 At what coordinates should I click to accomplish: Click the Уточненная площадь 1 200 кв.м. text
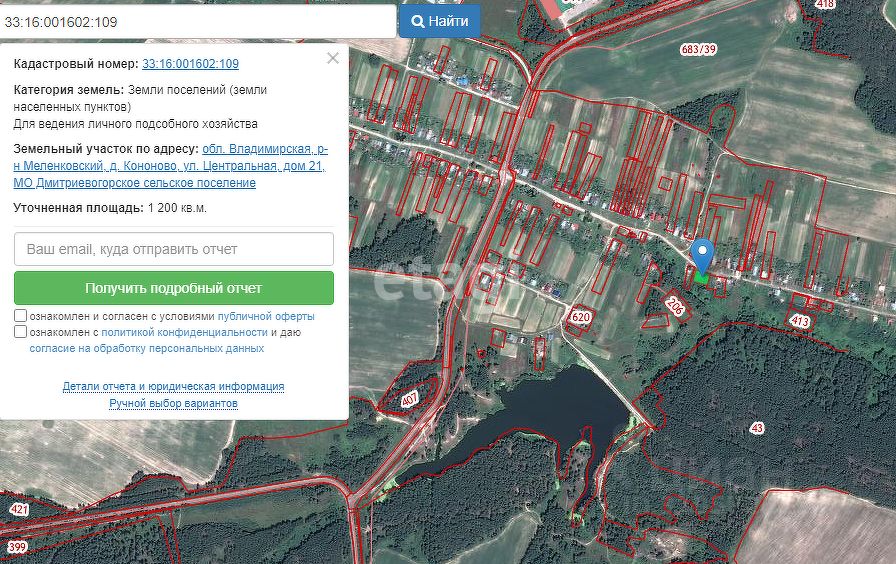tap(110, 208)
